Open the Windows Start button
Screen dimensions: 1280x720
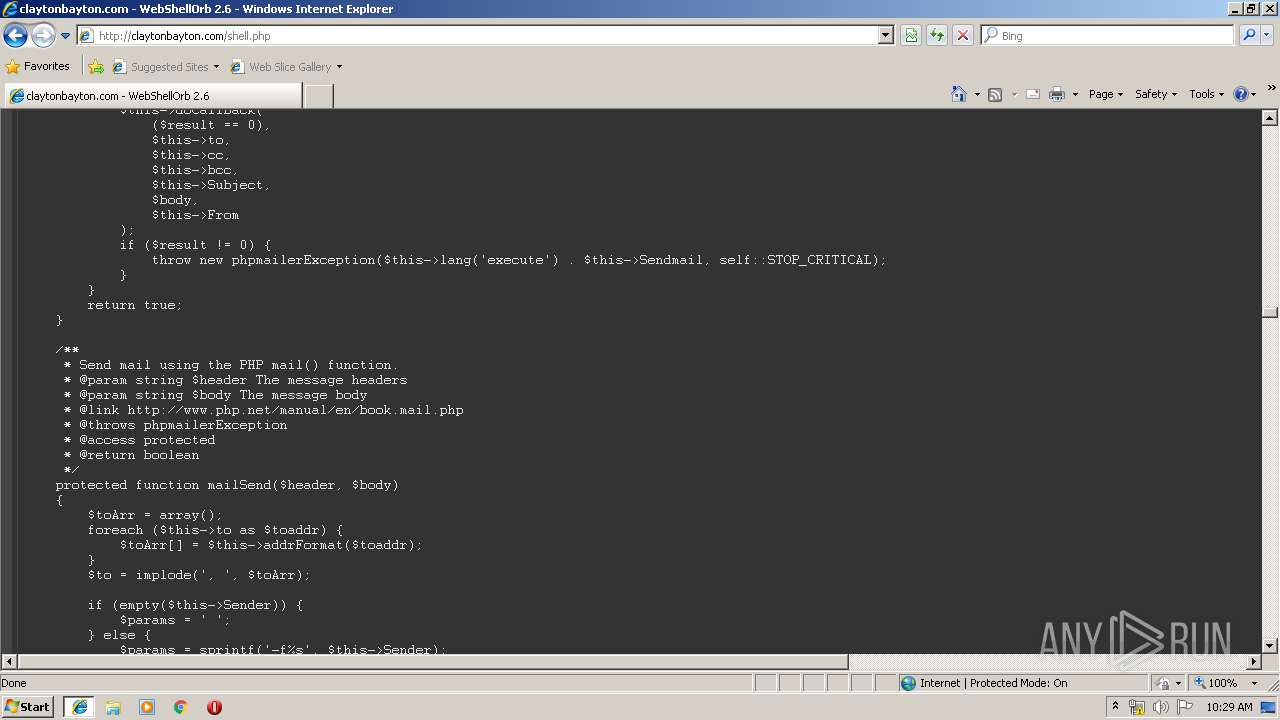27,707
